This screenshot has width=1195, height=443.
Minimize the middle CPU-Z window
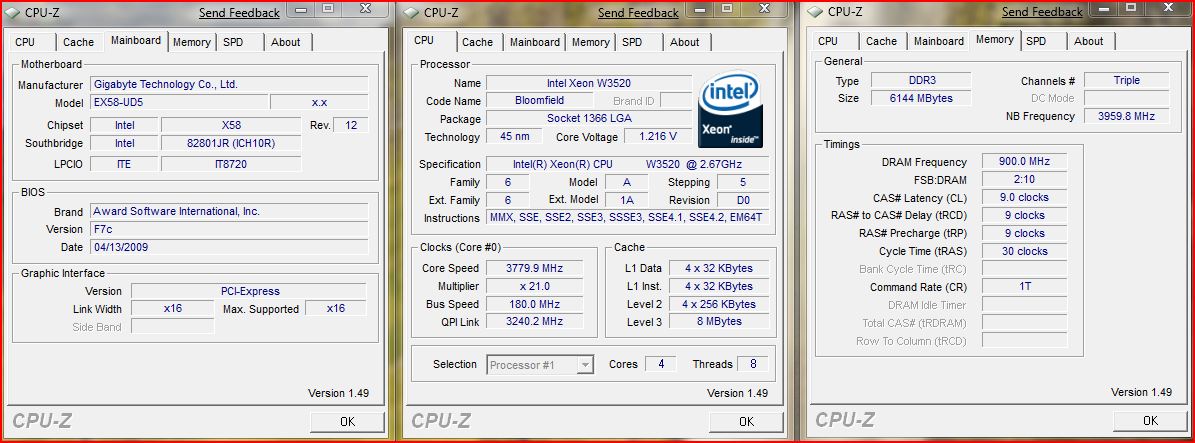700,9
